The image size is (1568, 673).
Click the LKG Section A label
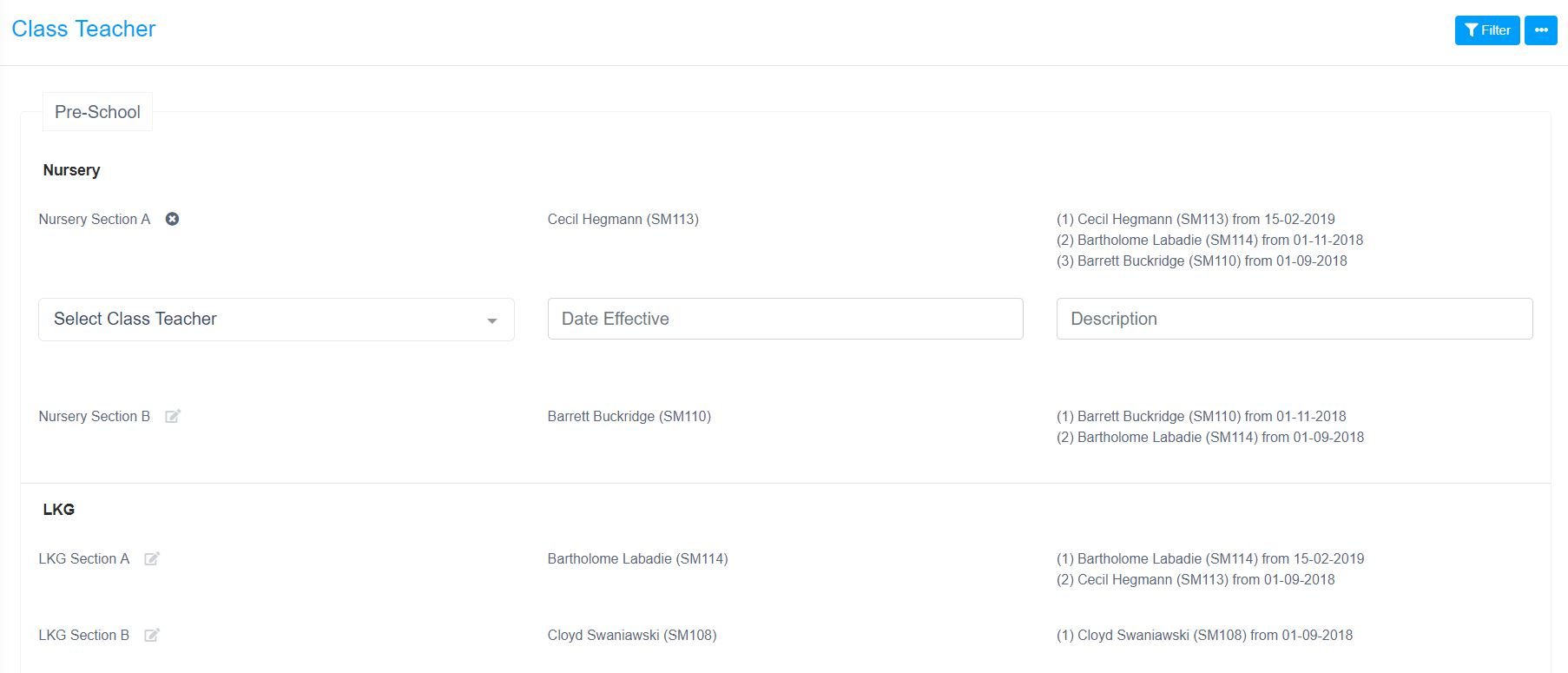pos(84,558)
